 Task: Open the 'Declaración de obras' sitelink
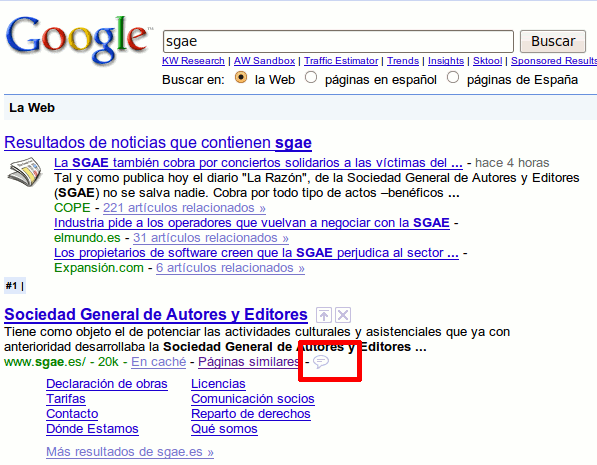pyautogui.click(x=107, y=384)
